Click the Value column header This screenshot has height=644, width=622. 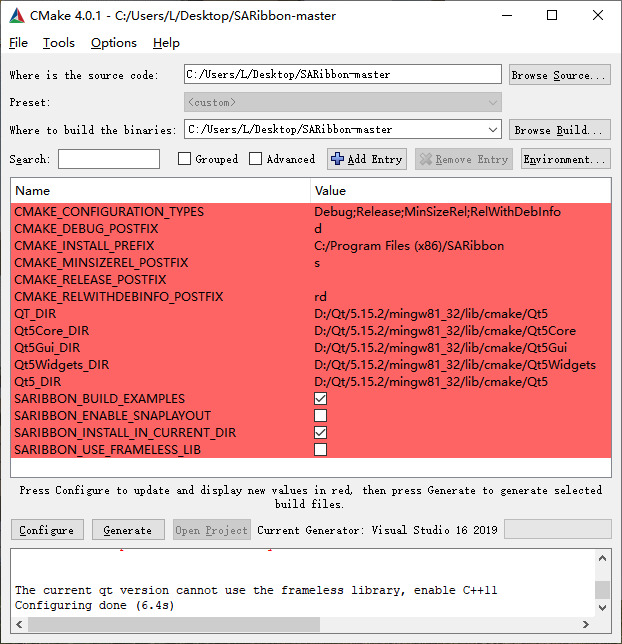tap(461, 191)
